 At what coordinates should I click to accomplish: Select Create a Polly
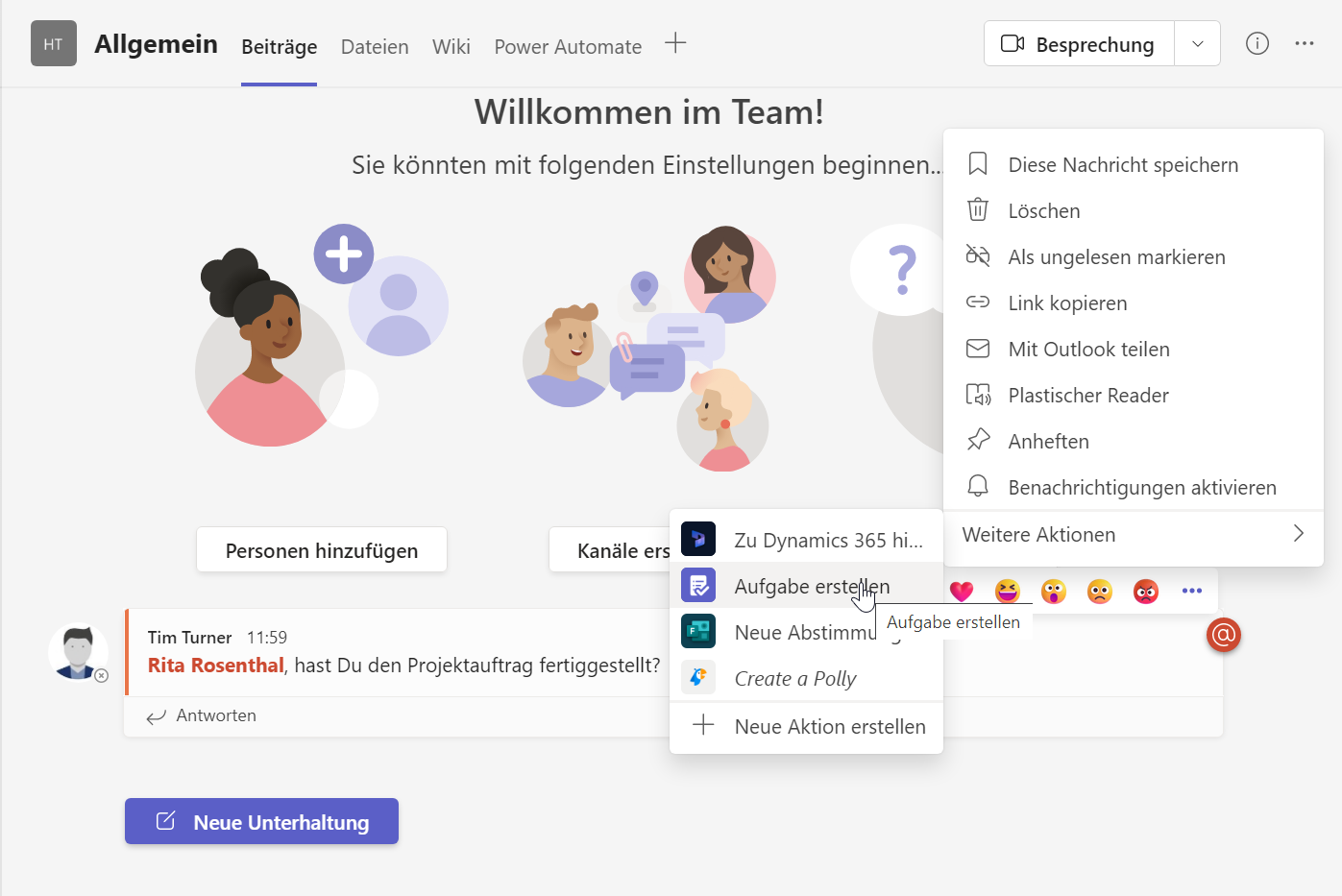point(806,678)
